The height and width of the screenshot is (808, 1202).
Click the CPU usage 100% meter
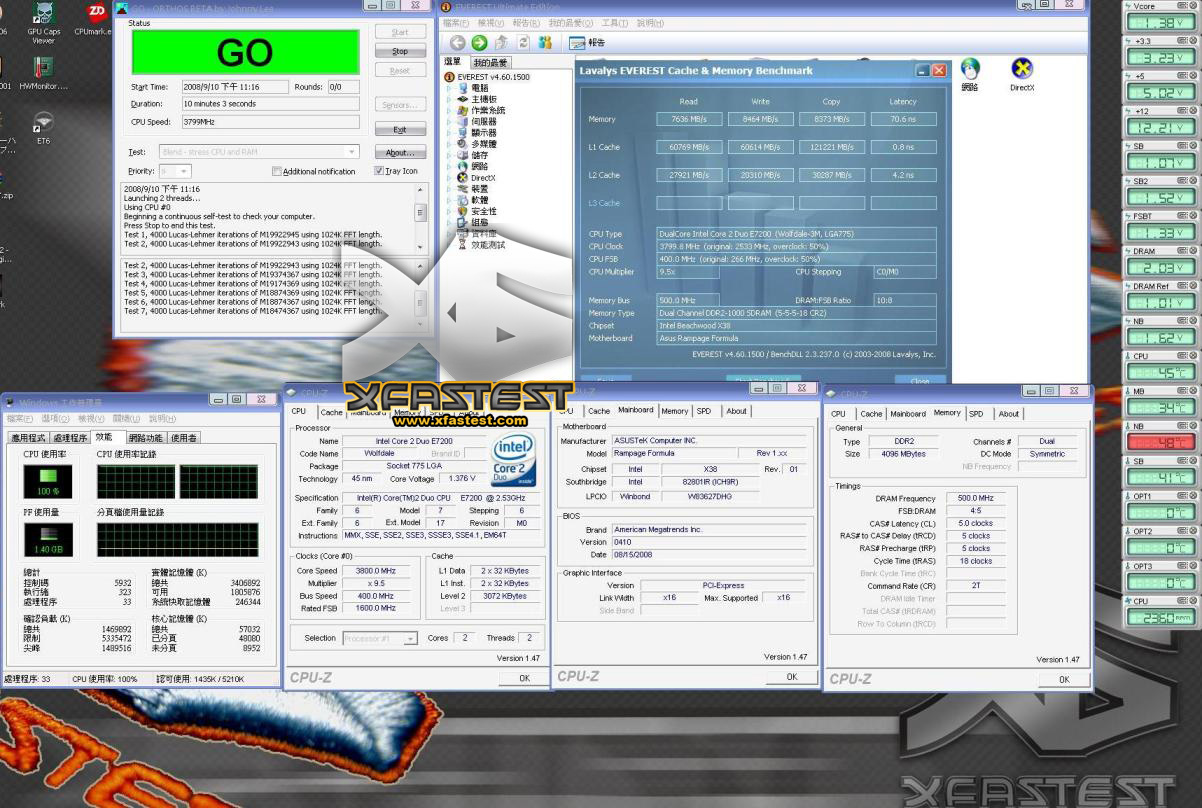click(47, 481)
